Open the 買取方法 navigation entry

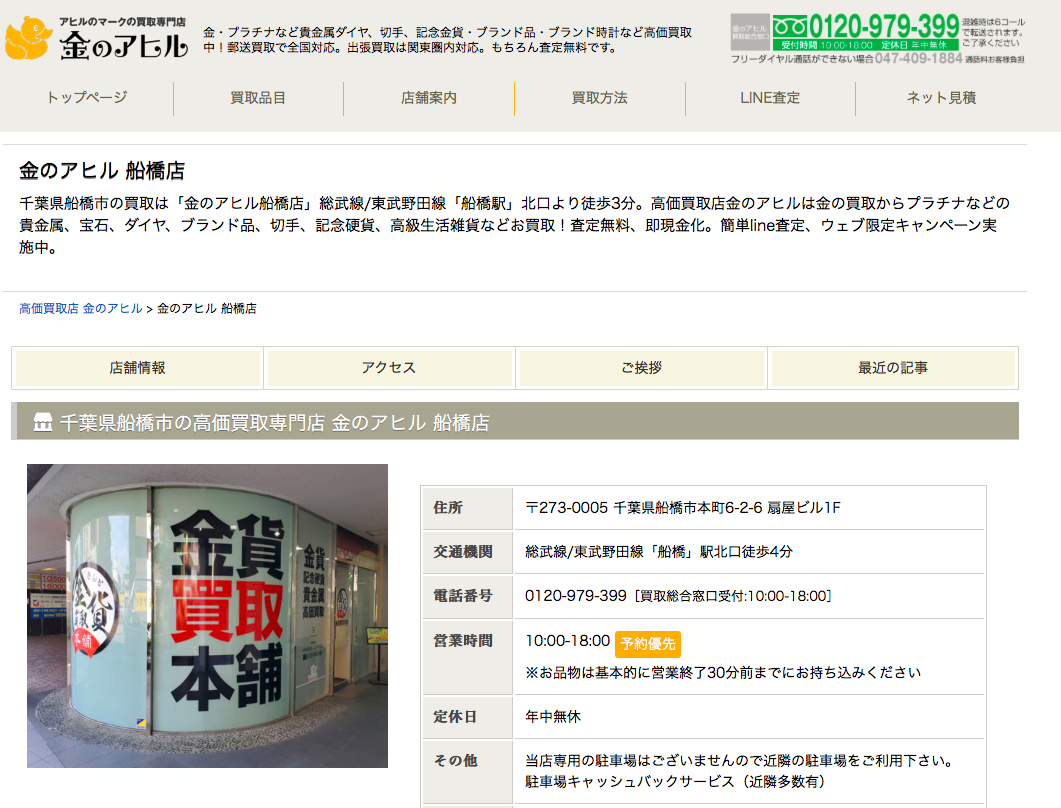pyautogui.click(x=598, y=98)
